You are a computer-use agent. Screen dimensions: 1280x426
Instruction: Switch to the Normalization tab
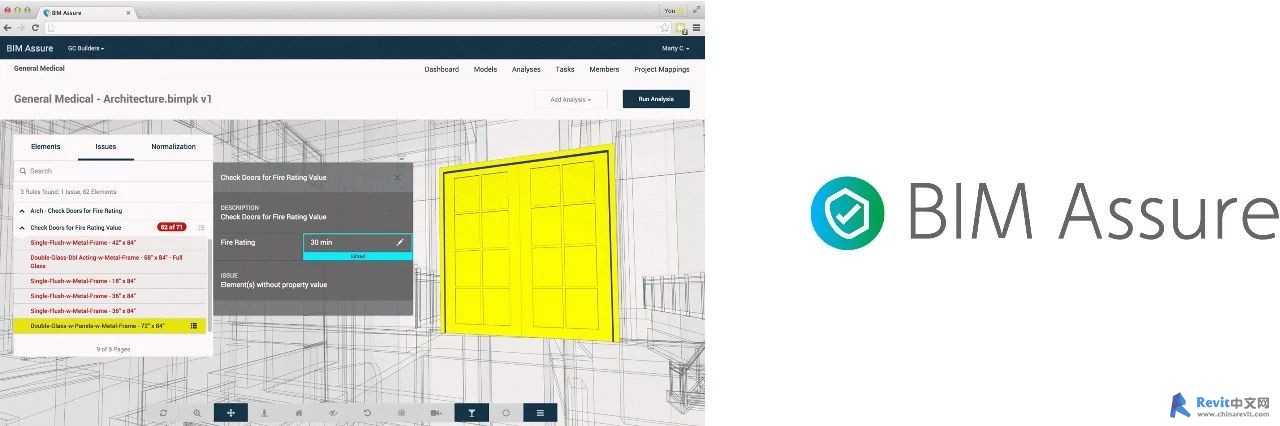pos(173,147)
